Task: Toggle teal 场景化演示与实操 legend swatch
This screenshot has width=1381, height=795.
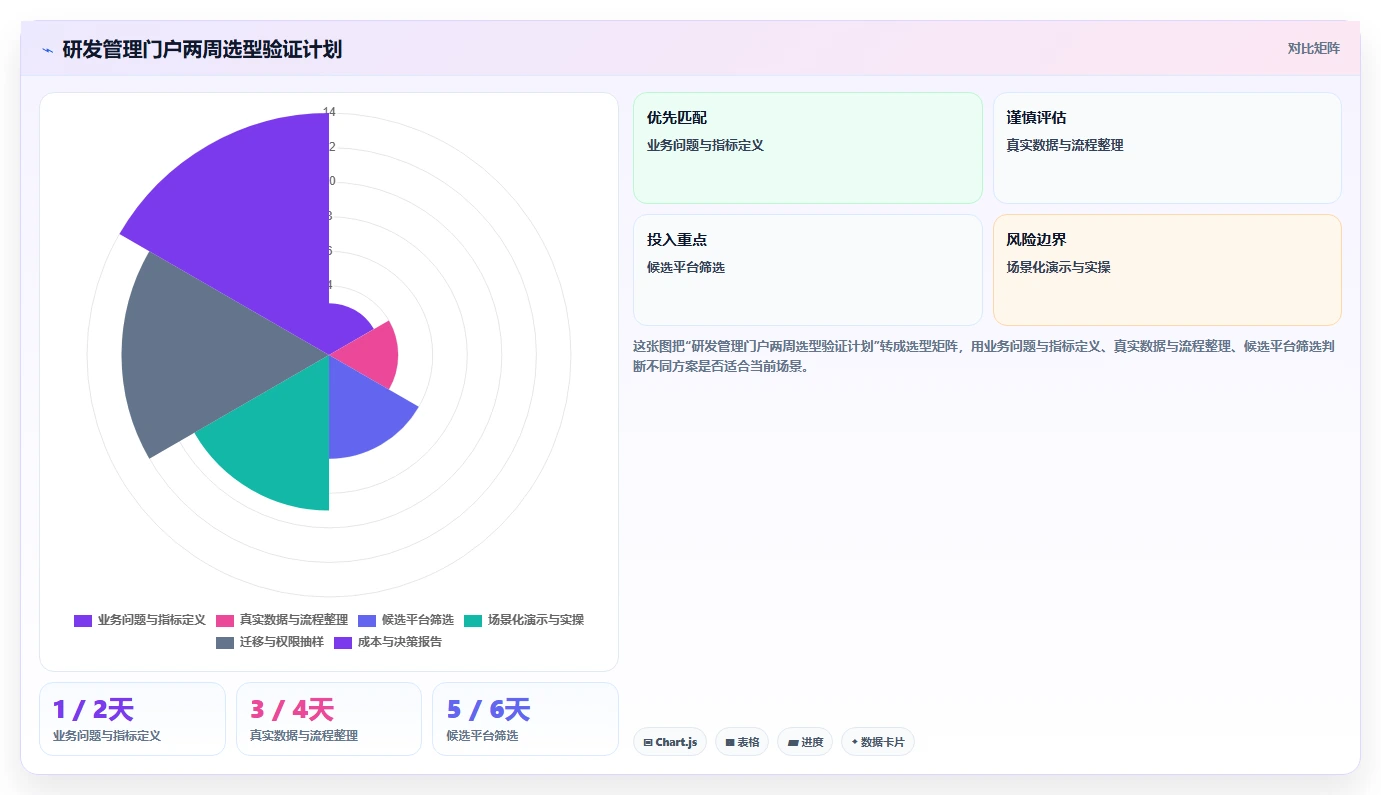Action: 473,620
